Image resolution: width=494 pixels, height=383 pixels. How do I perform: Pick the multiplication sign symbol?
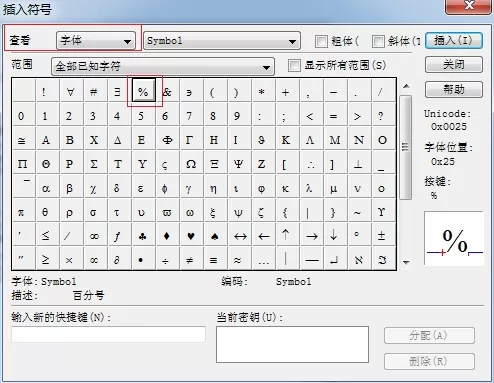(70, 259)
